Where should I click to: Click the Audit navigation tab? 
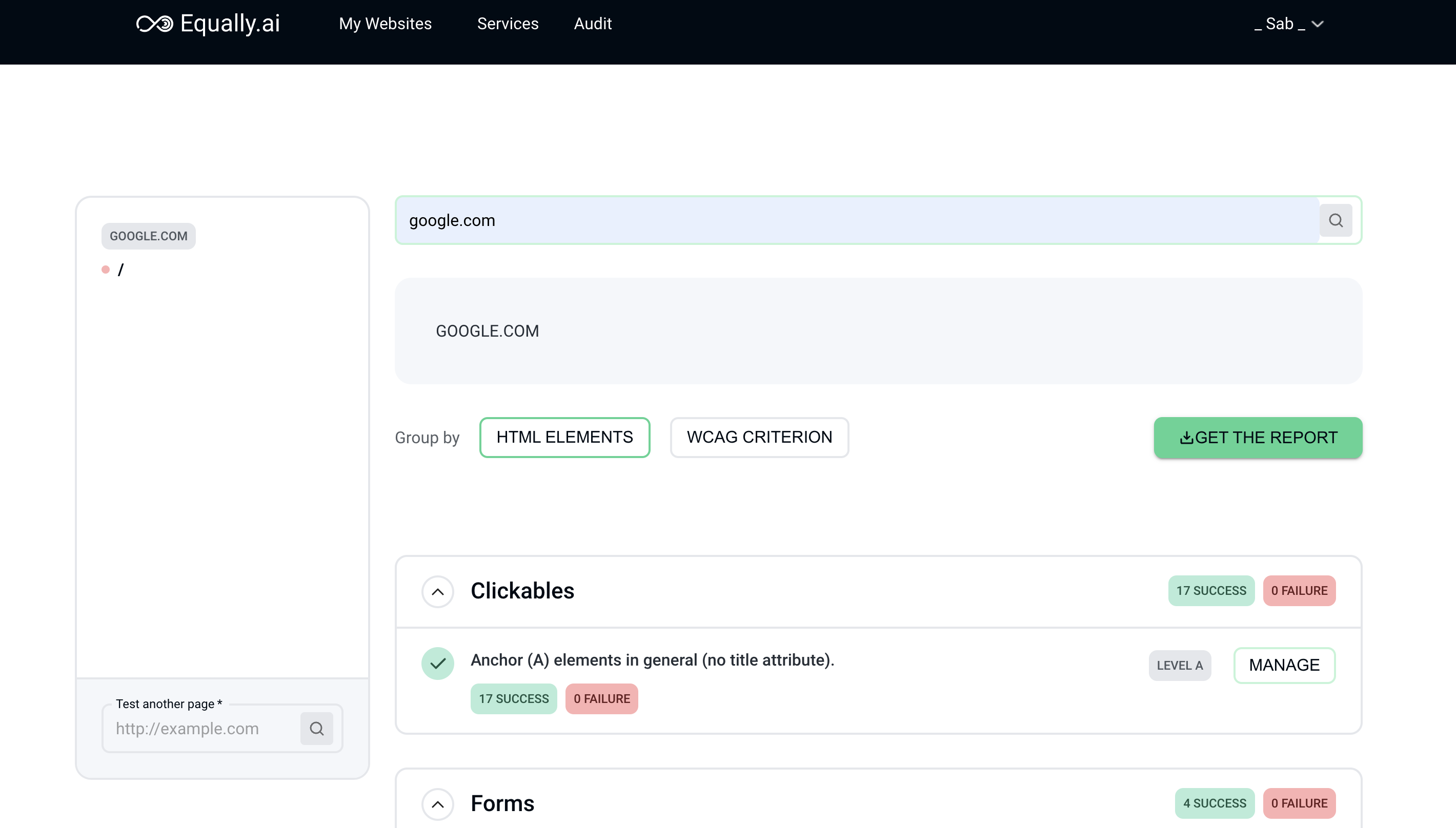(593, 24)
